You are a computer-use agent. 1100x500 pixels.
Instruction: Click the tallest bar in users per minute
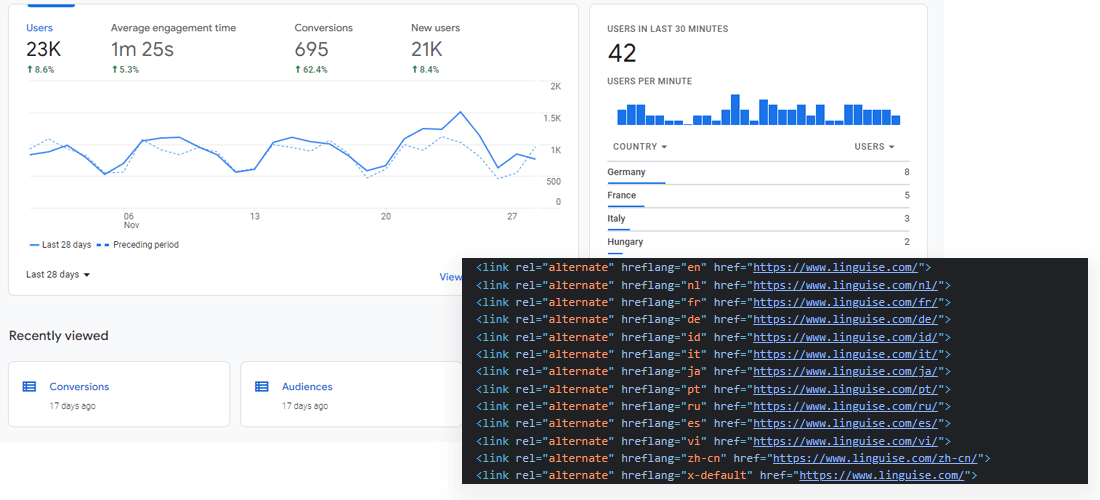735,110
